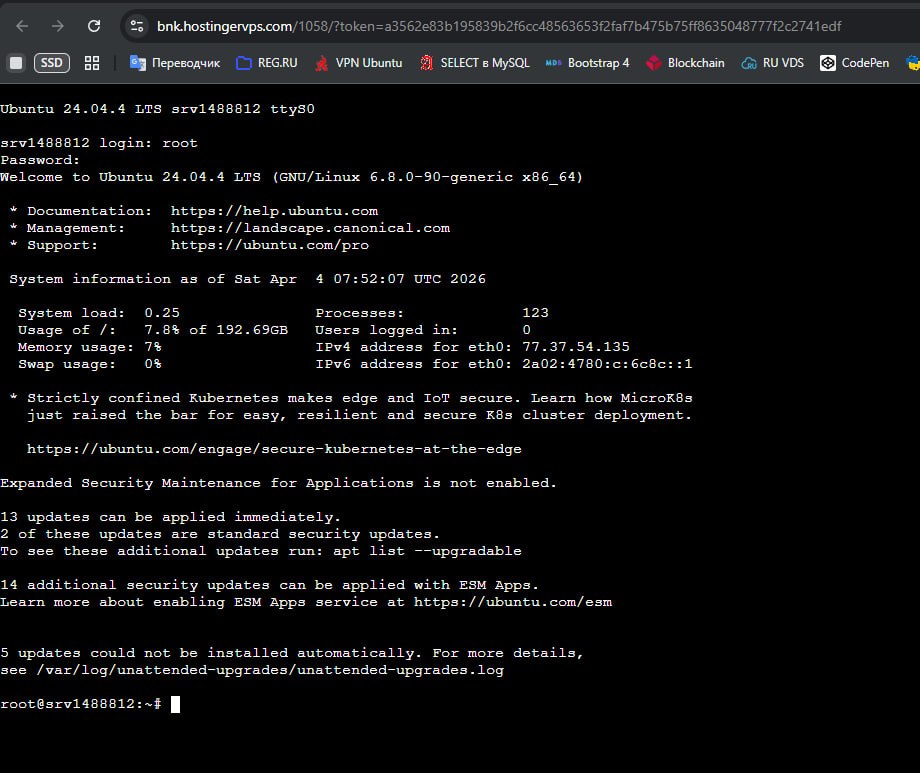The width and height of the screenshot is (920, 773).
Task: Open the VPN Ubuntu bookmark
Action: 358,63
